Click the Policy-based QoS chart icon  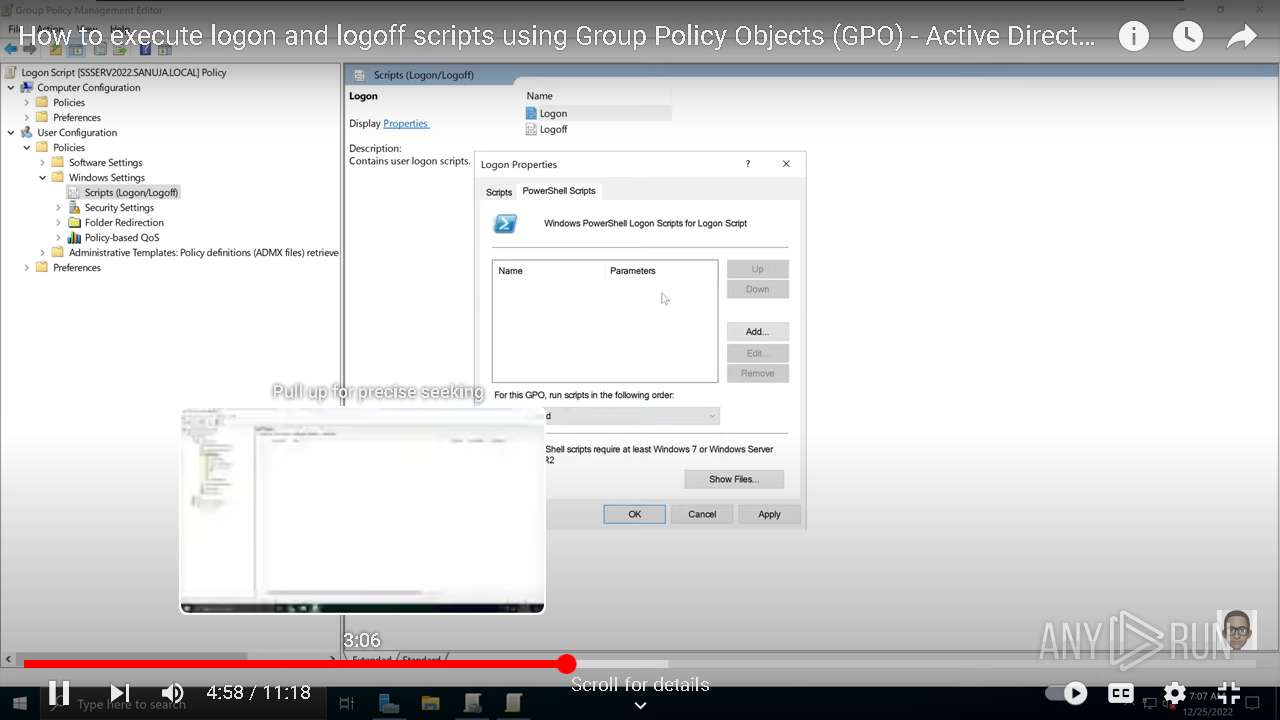pos(74,237)
